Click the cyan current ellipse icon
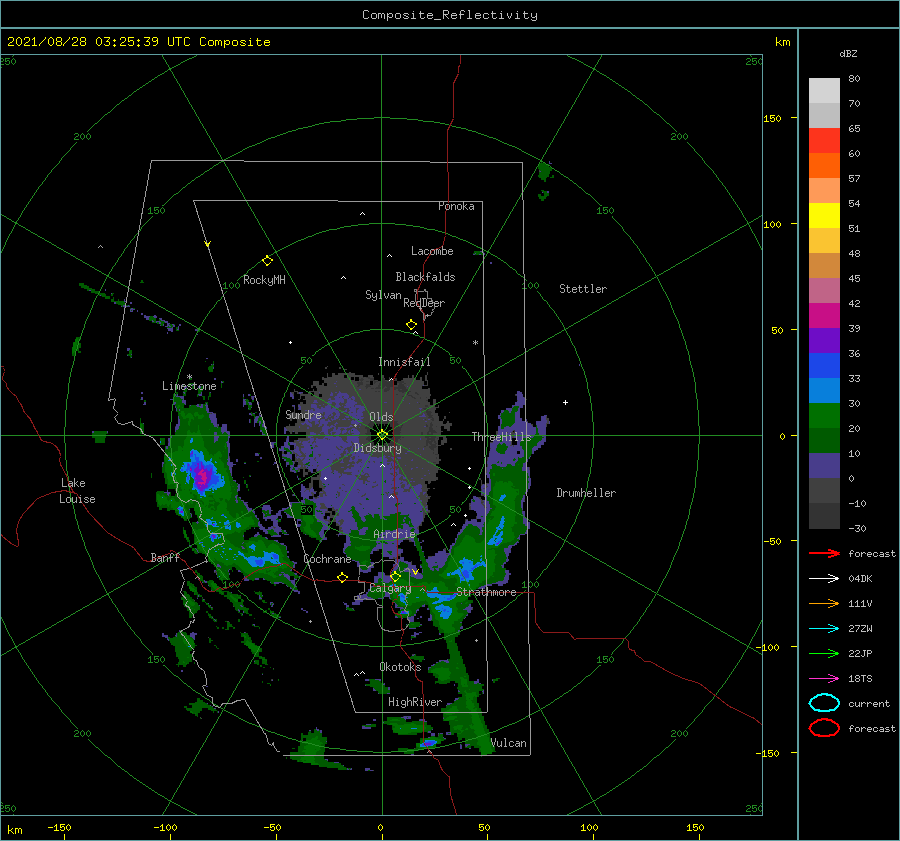This screenshot has width=900, height=841. pyautogui.click(x=824, y=703)
